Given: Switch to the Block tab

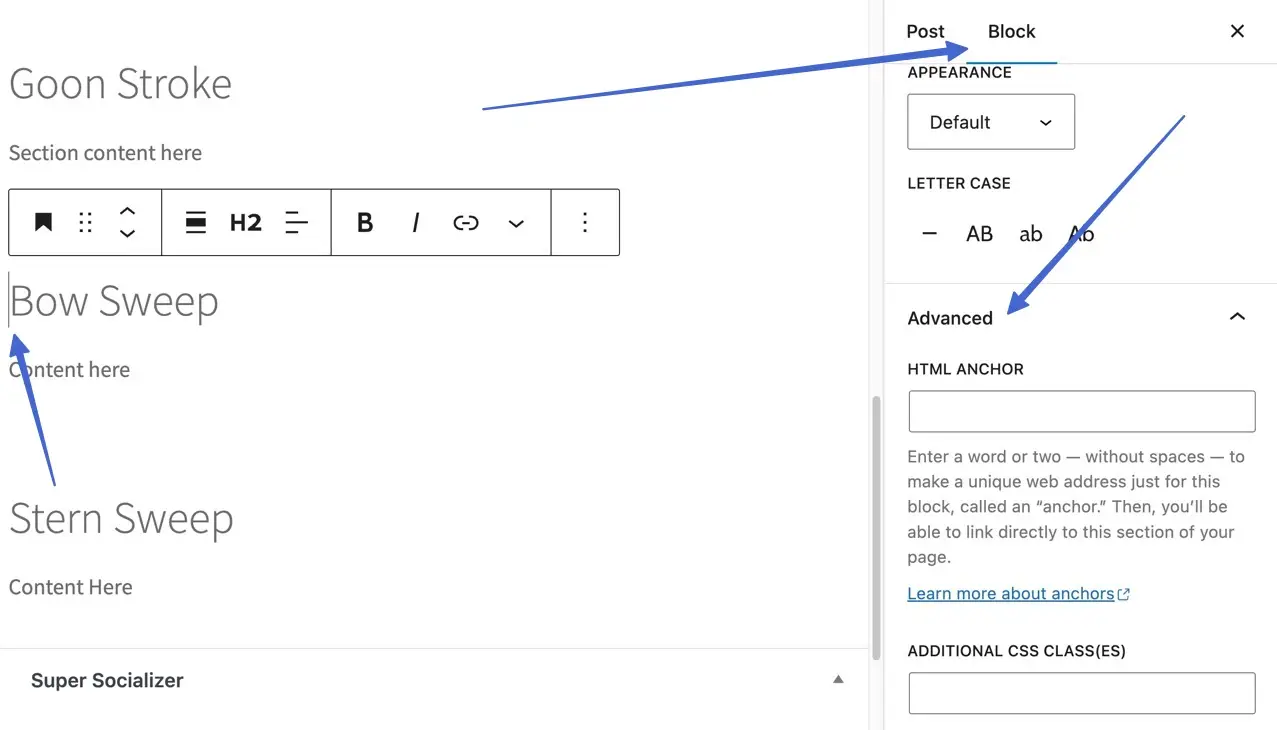Looking at the screenshot, I should [1011, 32].
